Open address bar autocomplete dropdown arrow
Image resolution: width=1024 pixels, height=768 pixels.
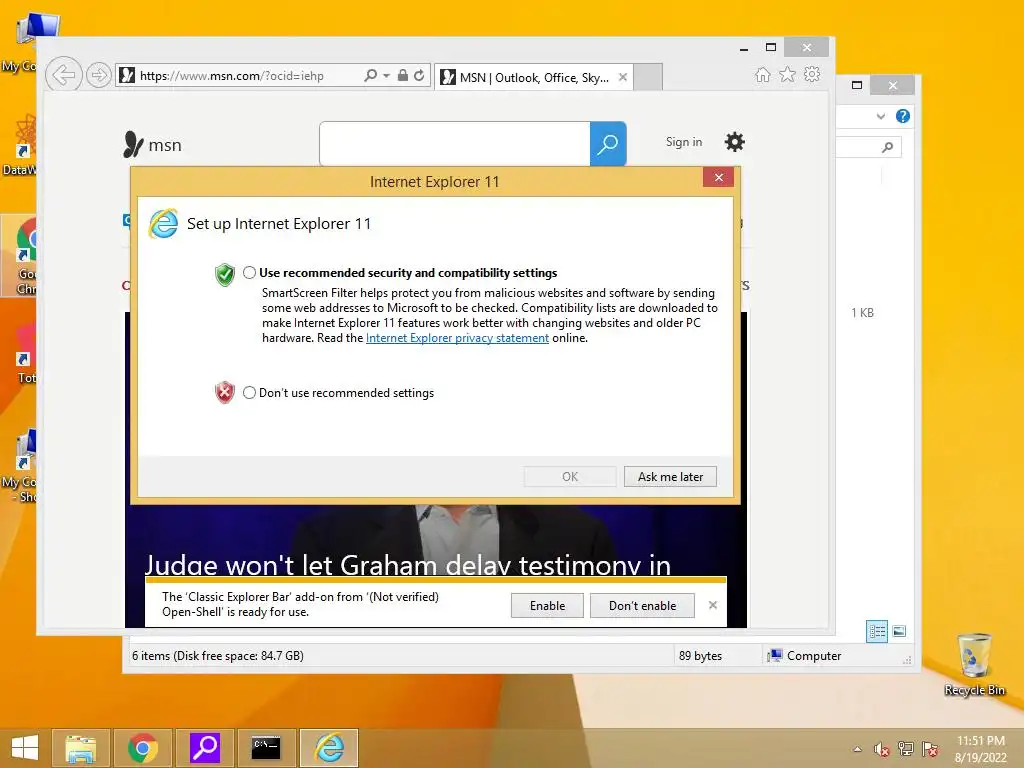[386, 76]
